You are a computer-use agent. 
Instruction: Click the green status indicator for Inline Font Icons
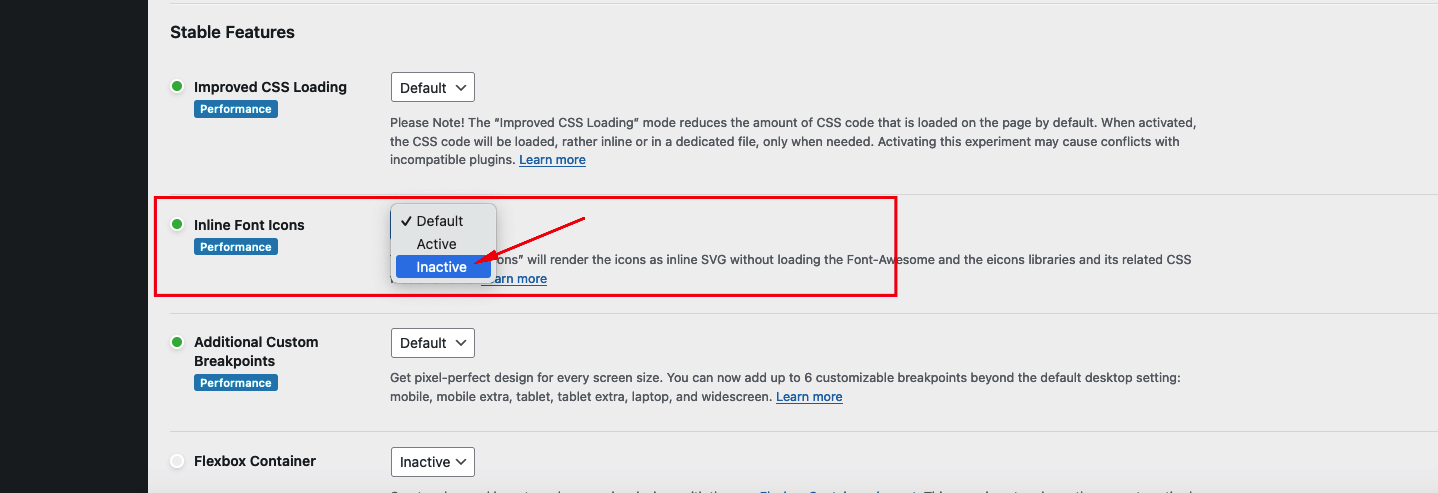pyautogui.click(x=177, y=225)
